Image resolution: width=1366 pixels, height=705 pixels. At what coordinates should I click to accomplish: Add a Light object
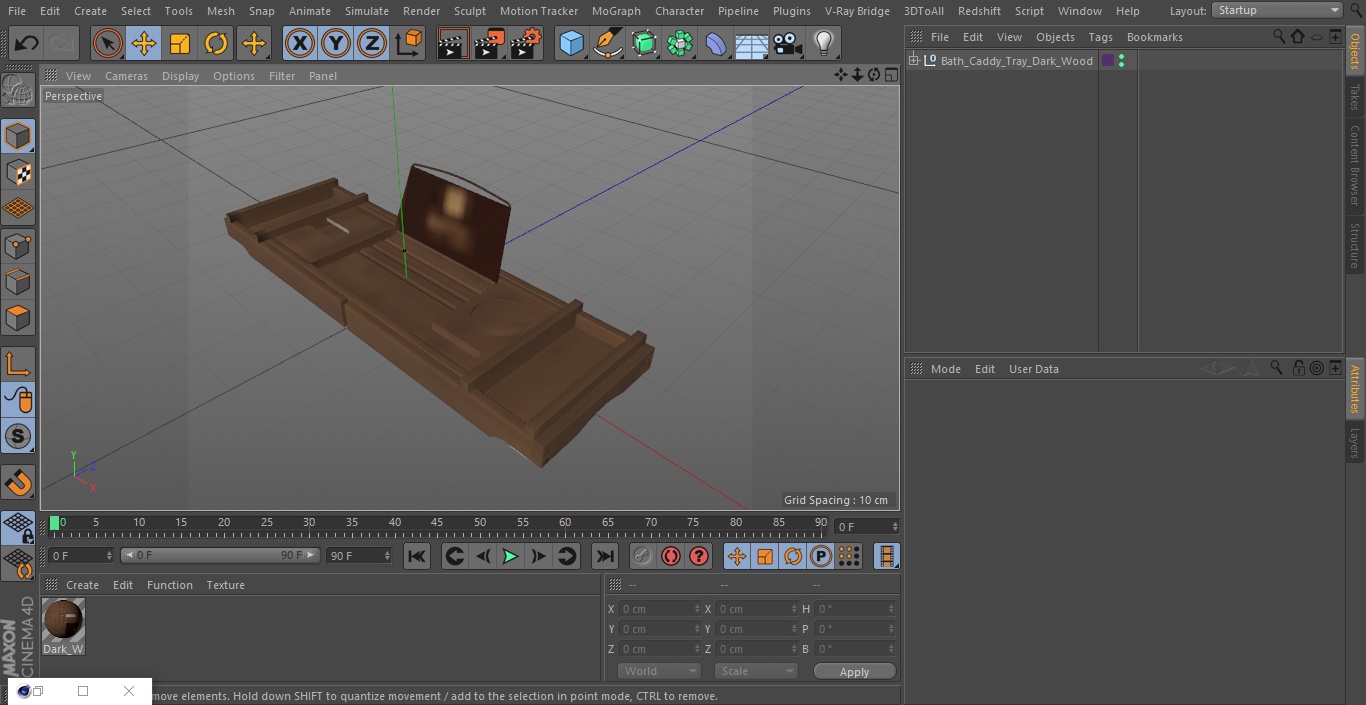(x=823, y=44)
